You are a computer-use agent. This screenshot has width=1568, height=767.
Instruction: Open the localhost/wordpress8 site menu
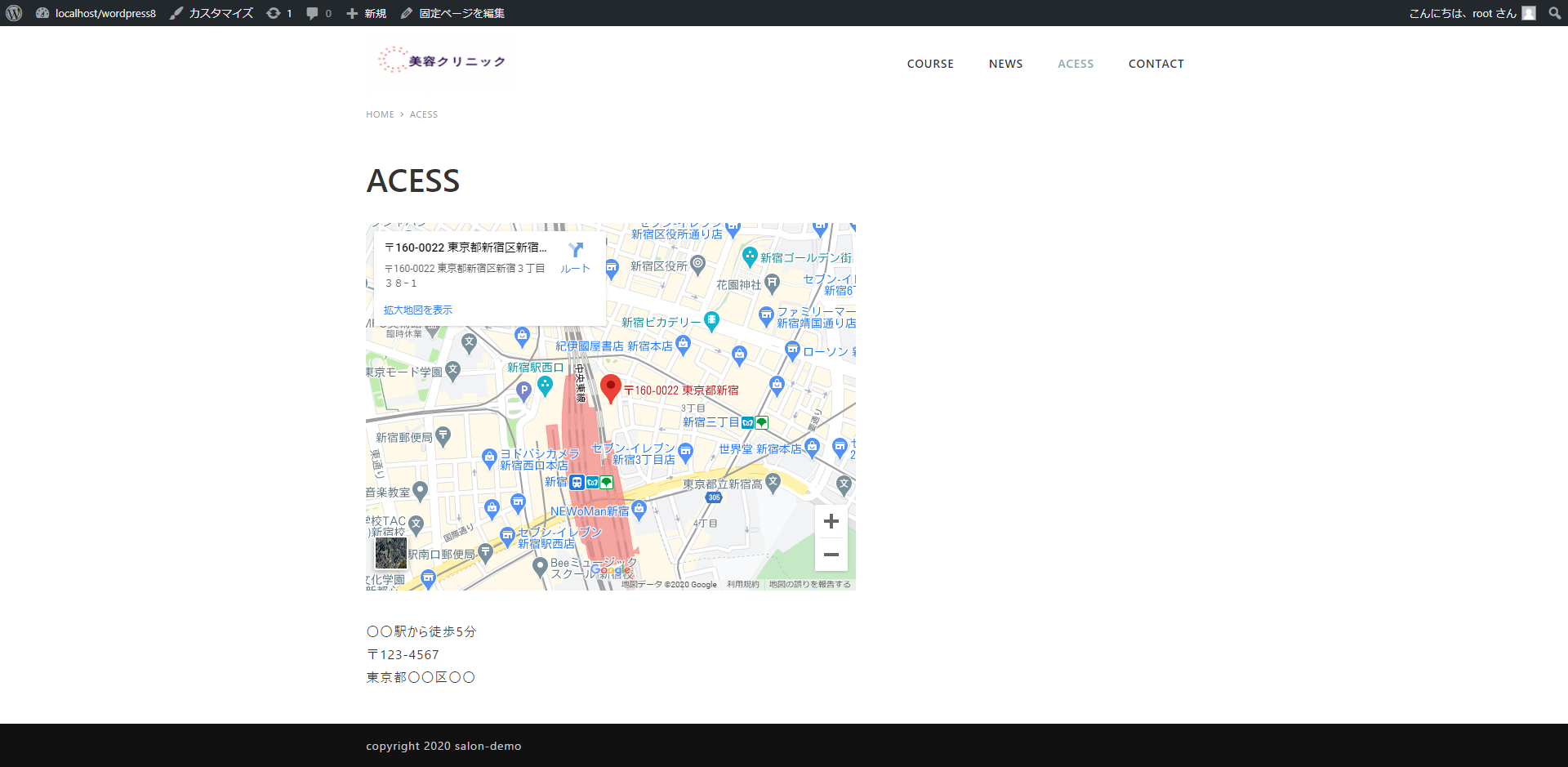click(96, 13)
